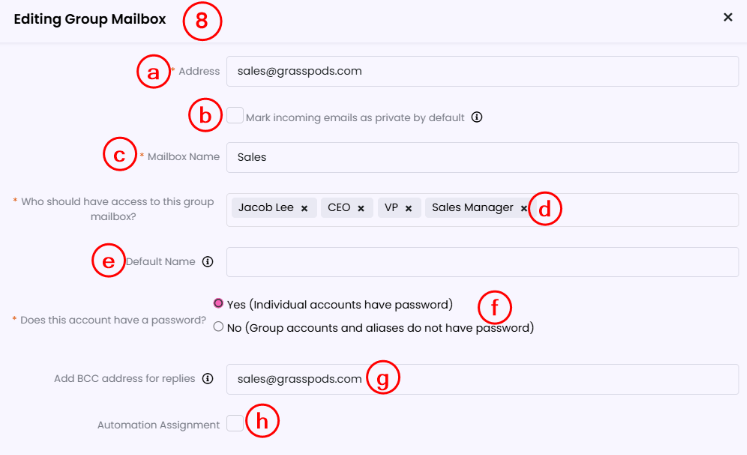Enable mark incoming emails as private
Viewport: 747px width, 455px height.
click(235, 116)
